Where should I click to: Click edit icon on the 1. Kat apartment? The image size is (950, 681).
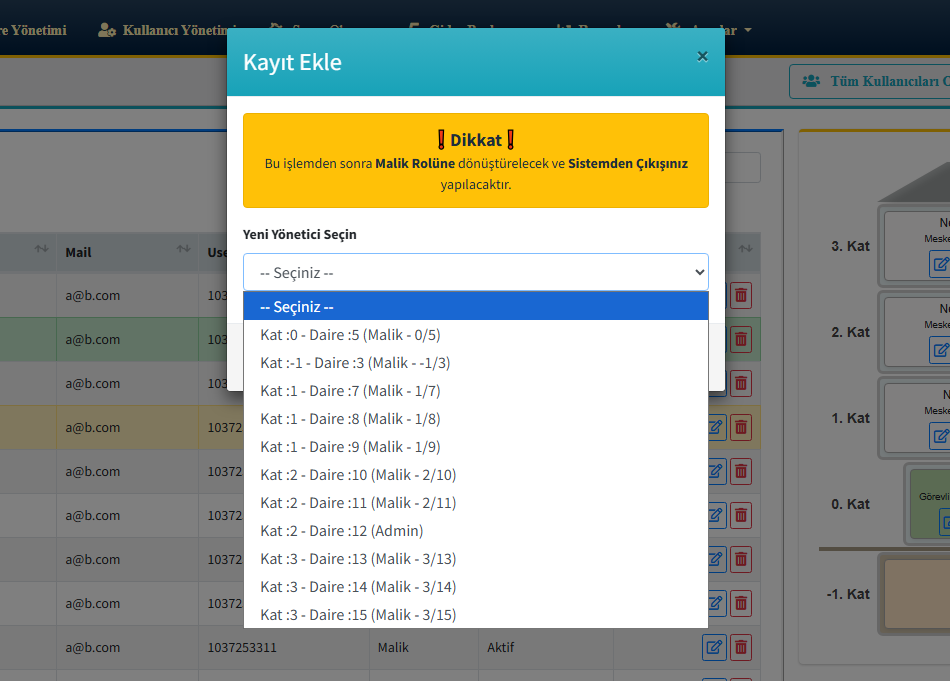pyautogui.click(x=940, y=436)
